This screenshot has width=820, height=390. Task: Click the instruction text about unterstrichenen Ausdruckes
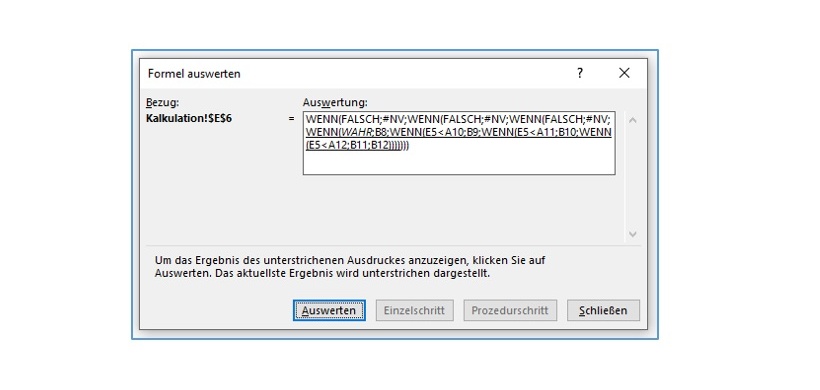point(350,267)
